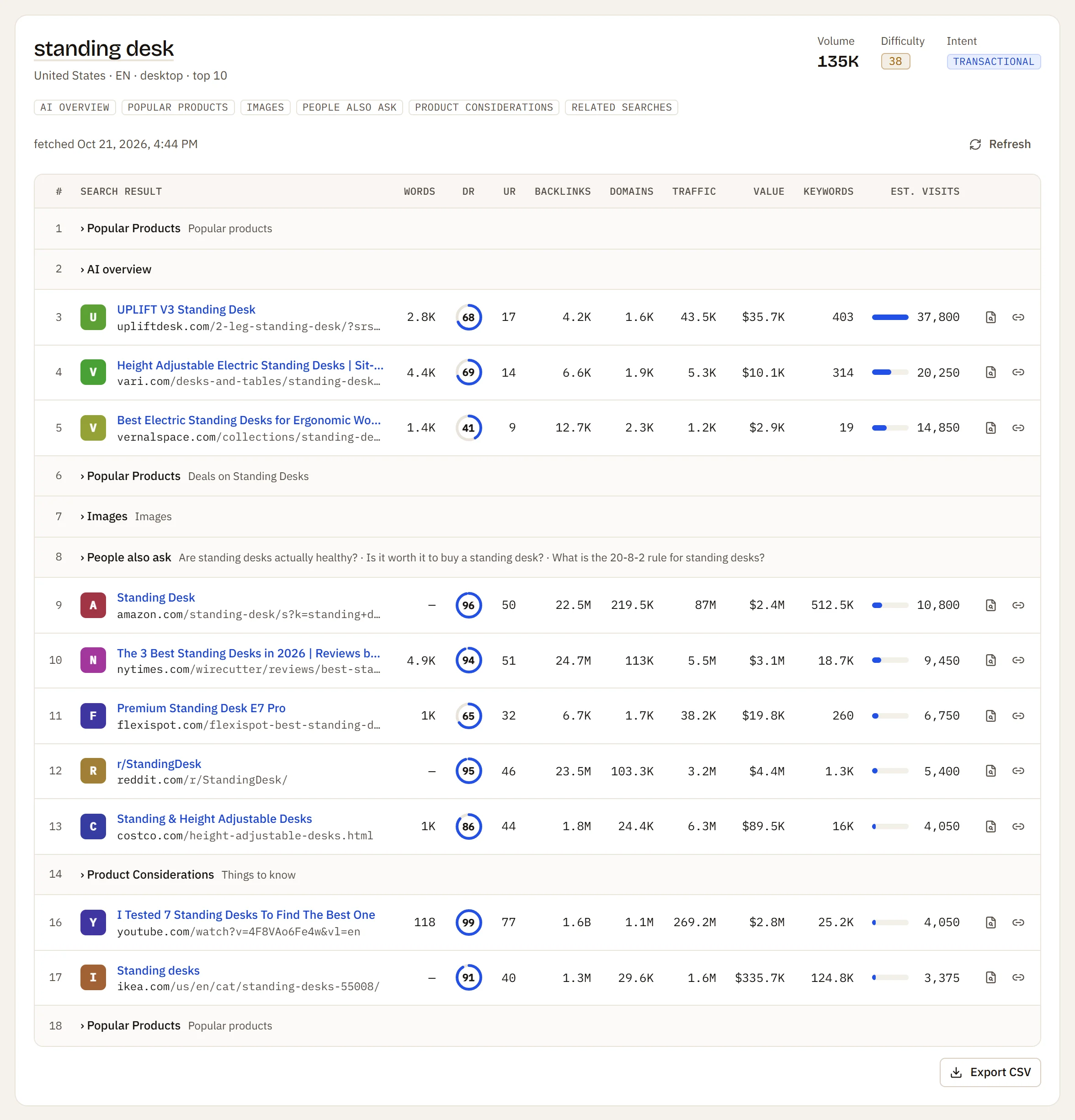
Task: Sort by the DR column header
Action: pyautogui.click(x=468, y=192)
